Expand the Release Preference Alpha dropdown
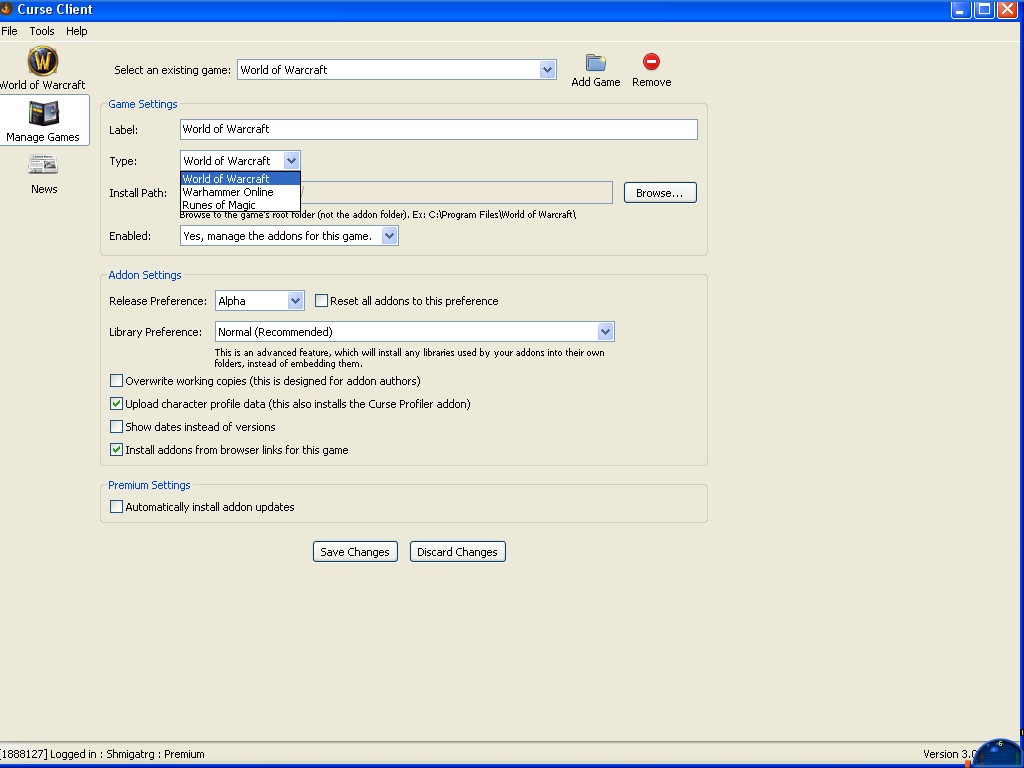 tap(295, 301)
